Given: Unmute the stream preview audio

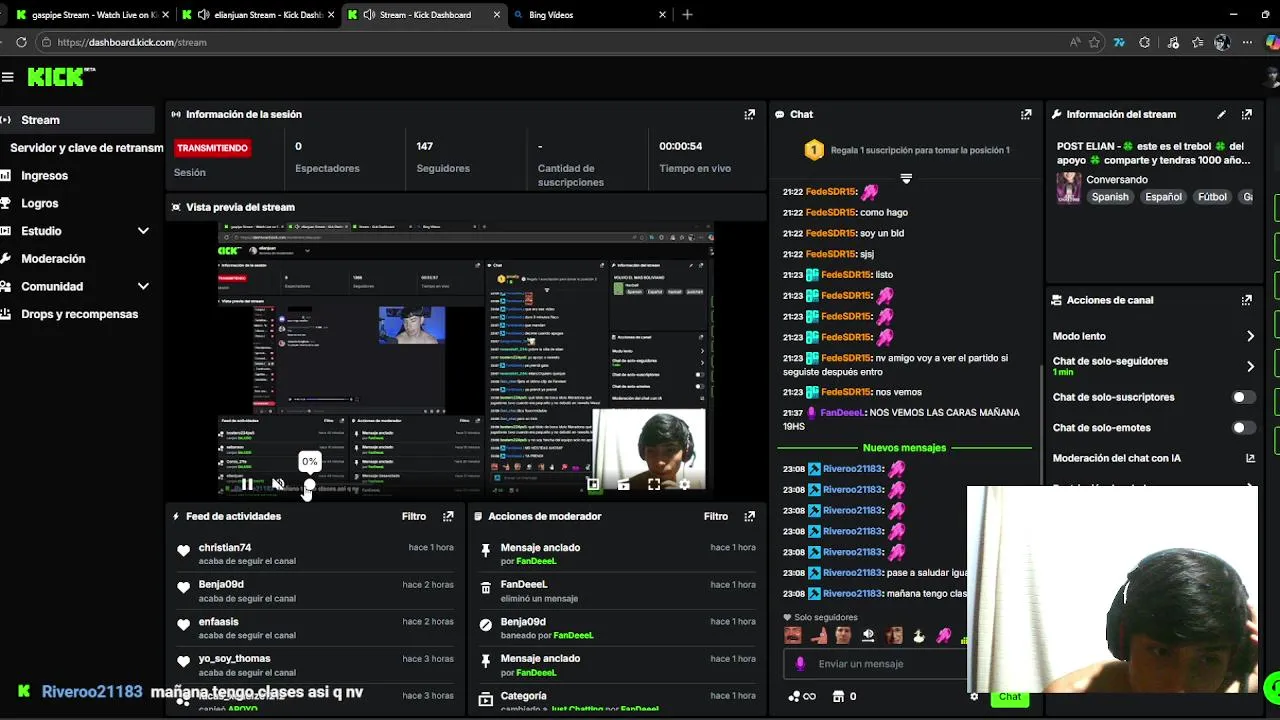Looking at the screenshot, I should 278,485.
